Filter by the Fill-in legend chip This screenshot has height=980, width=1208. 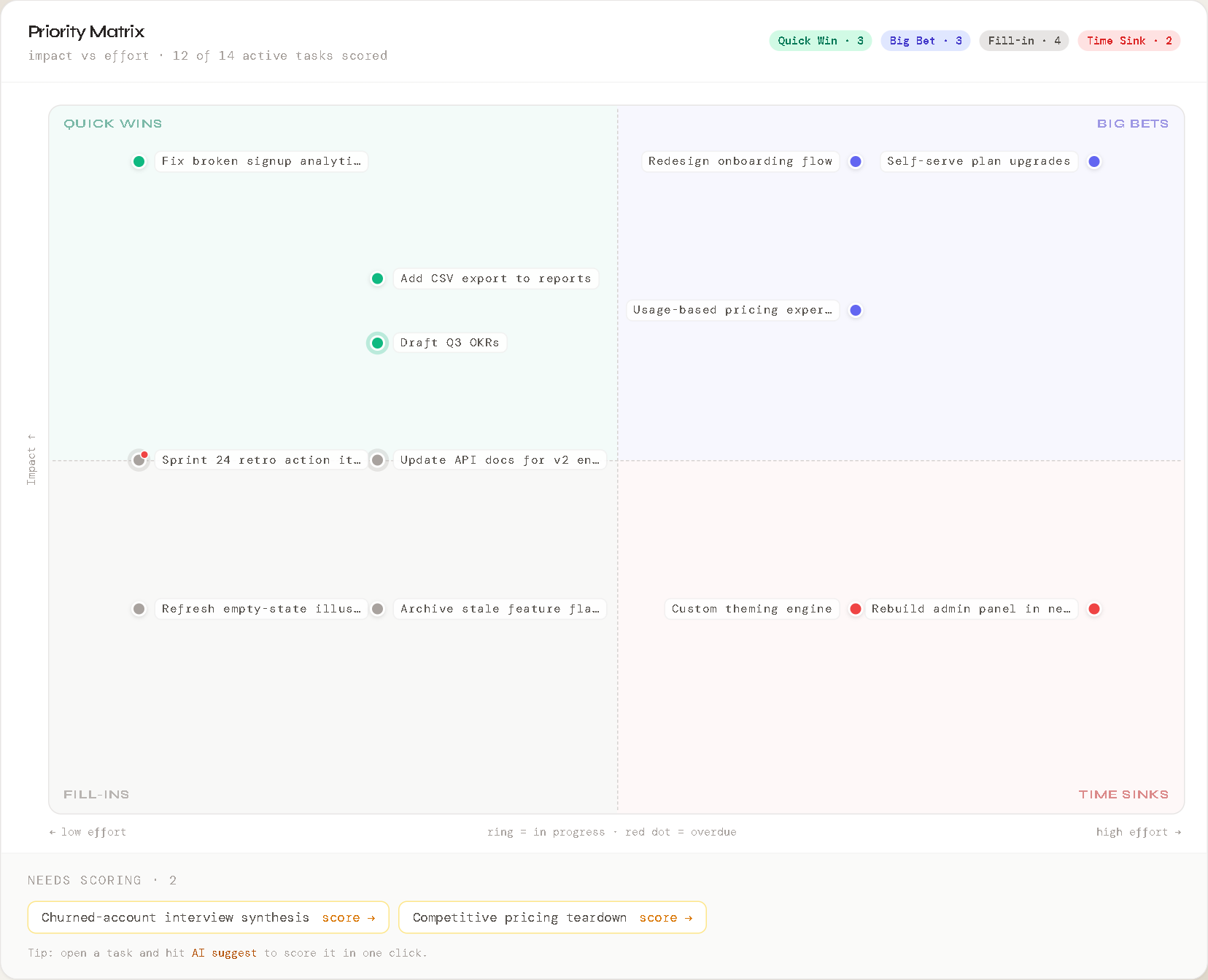[x=1024, y=41]
